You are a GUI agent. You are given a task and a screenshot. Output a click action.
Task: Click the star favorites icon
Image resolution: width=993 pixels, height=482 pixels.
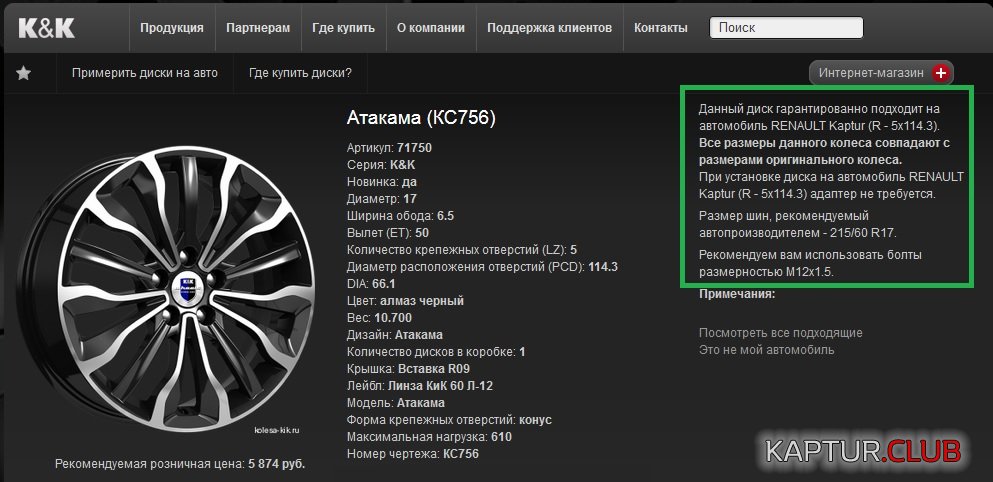coord(23,73)
